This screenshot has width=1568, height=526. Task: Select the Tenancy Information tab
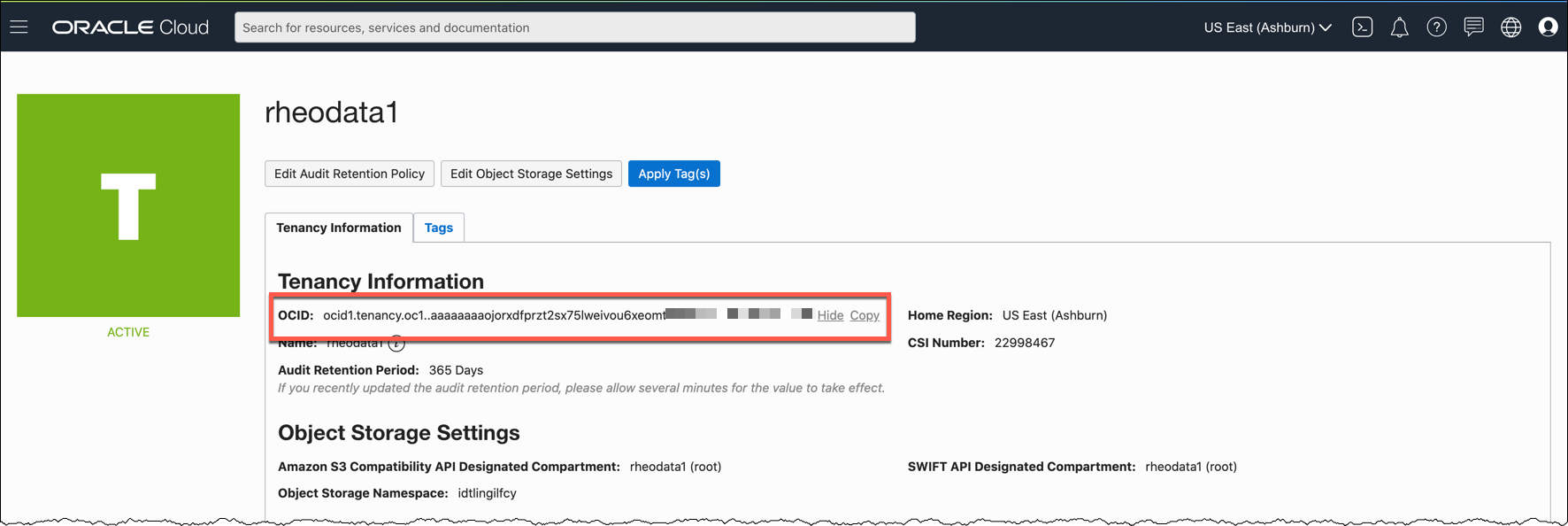click(x=338, y=228)
